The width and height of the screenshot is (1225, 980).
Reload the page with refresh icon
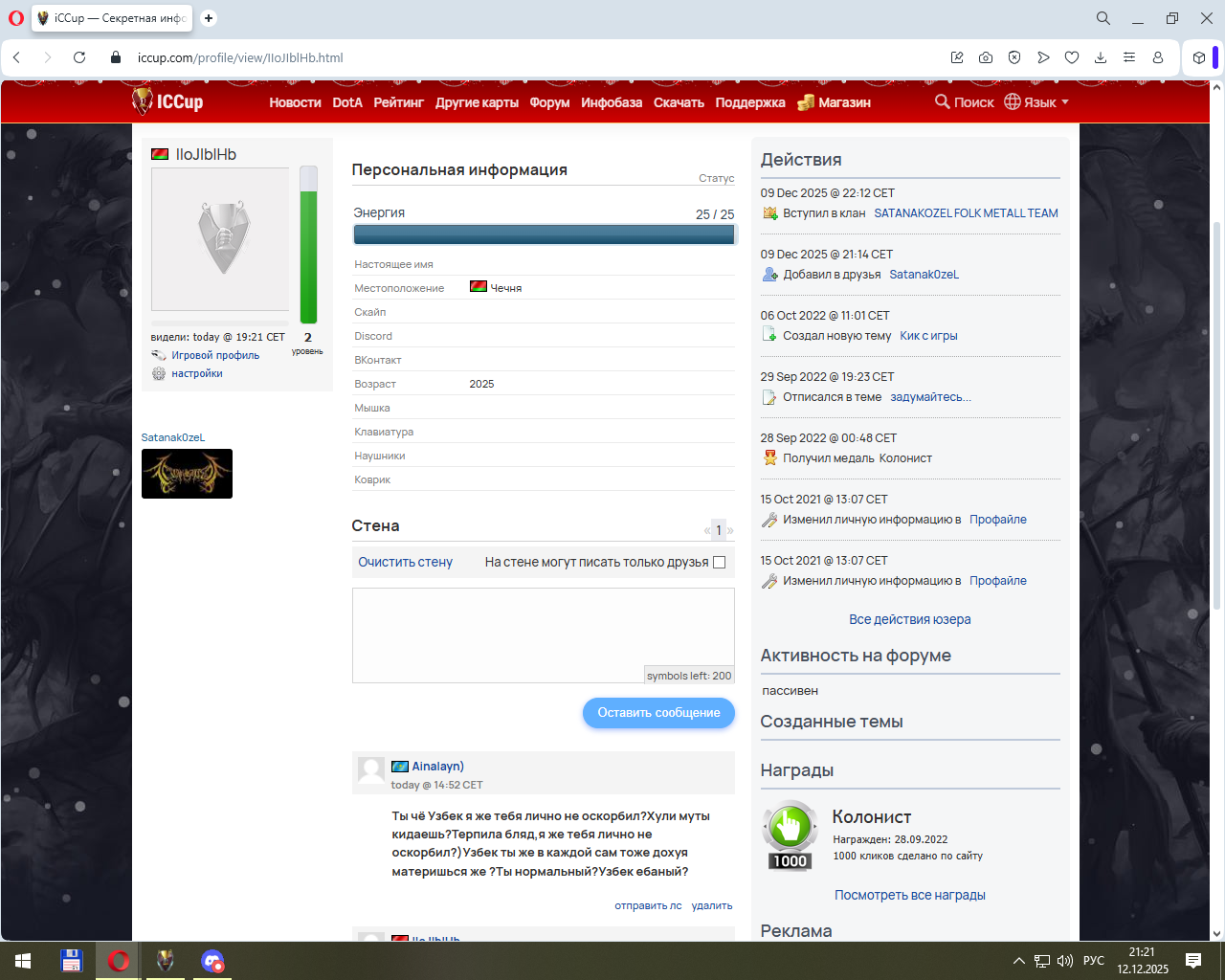click(x=79, y=57)
